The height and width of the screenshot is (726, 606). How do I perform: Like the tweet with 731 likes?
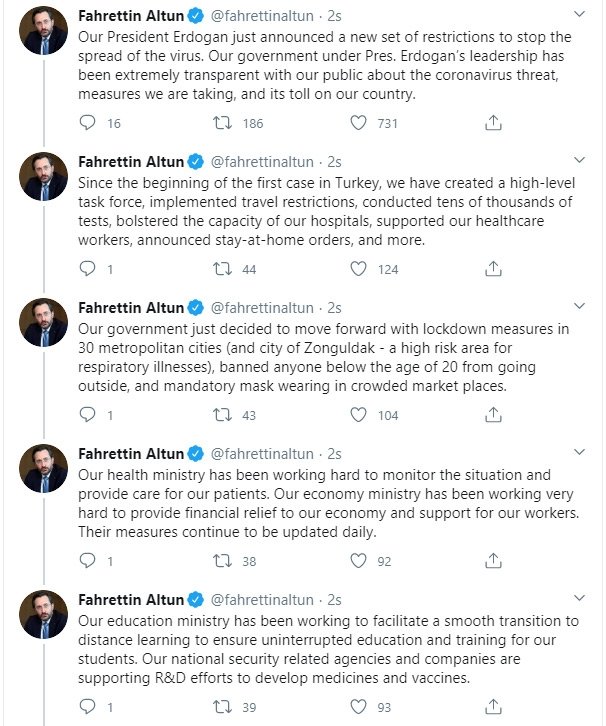click(x=358, y=123)
